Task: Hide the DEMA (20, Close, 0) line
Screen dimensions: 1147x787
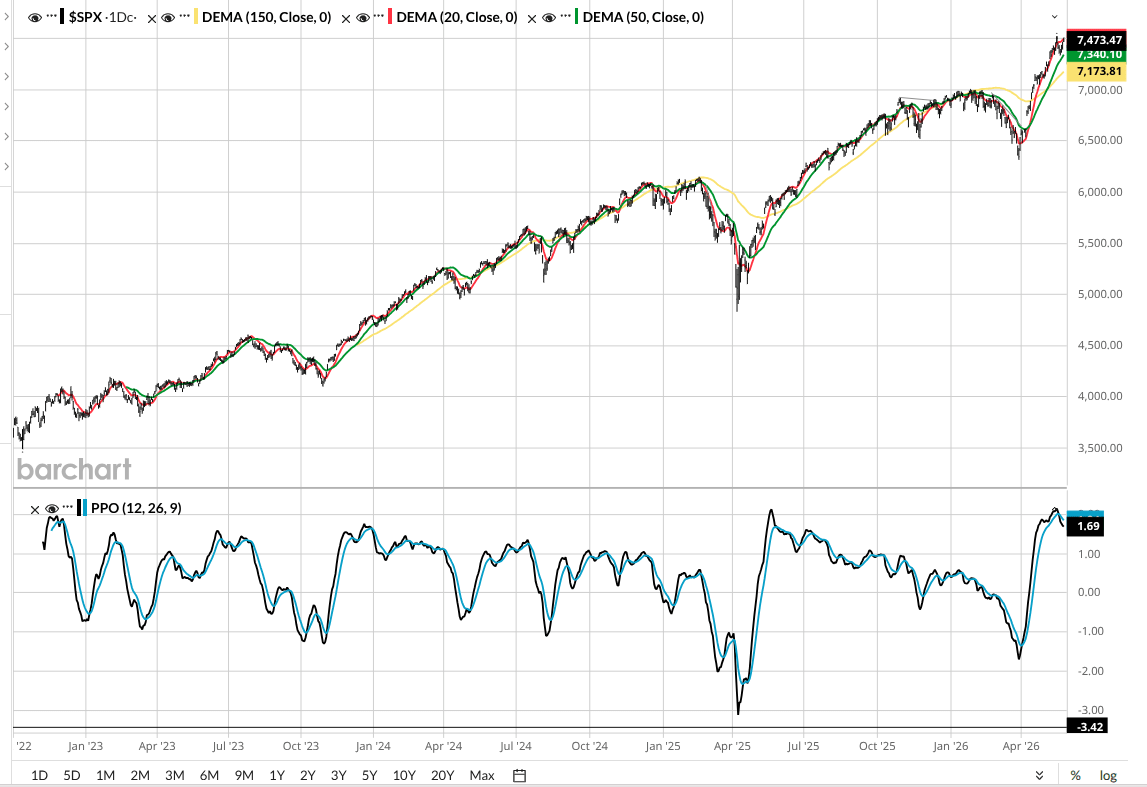Action: pyautogui.click(x=362, y=18)
